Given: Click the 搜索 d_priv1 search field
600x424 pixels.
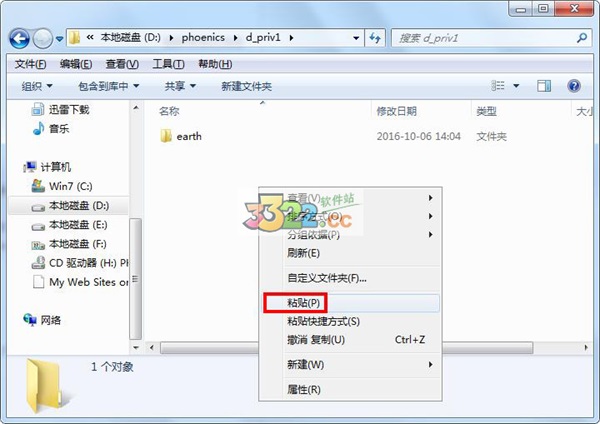Looking at the screenshot, I should tap(484, 38).
